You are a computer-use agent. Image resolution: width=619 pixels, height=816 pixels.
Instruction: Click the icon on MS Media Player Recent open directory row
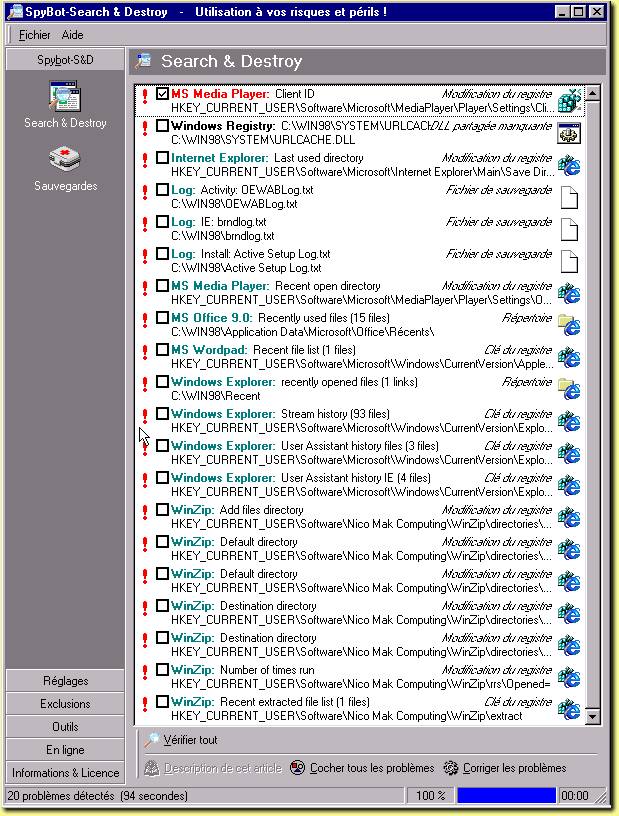(569, 294)
